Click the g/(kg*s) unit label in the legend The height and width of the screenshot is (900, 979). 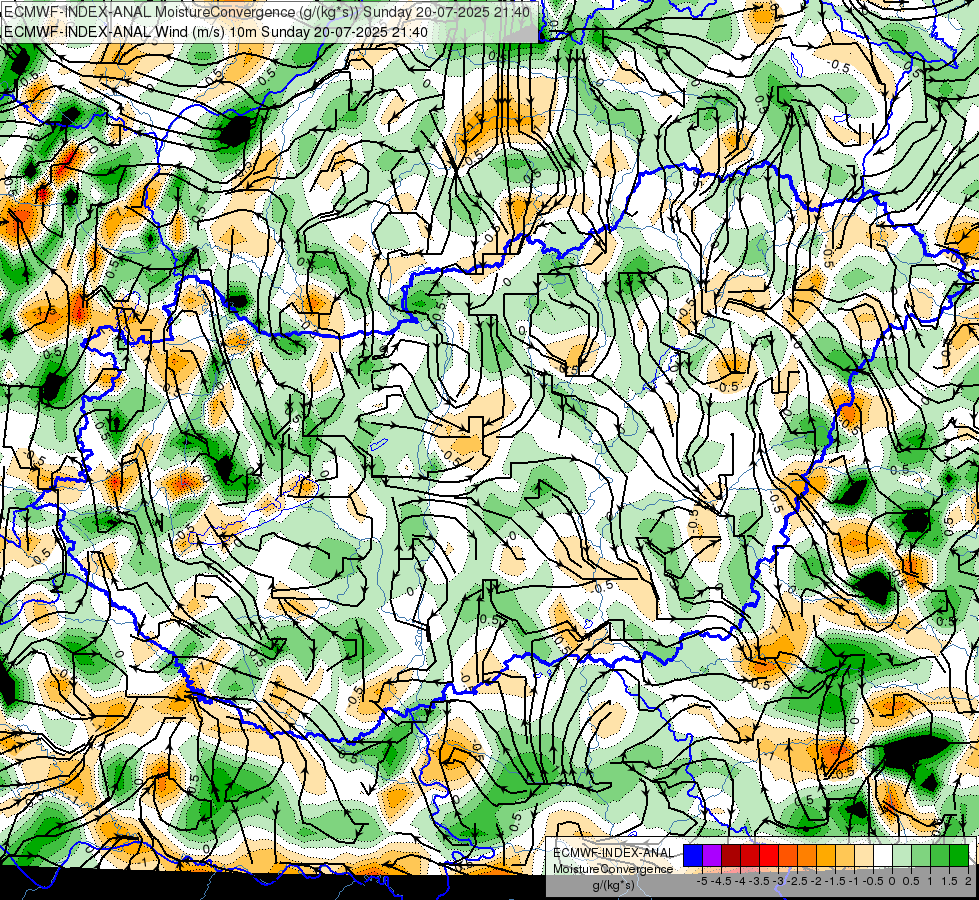pos(613,886)
